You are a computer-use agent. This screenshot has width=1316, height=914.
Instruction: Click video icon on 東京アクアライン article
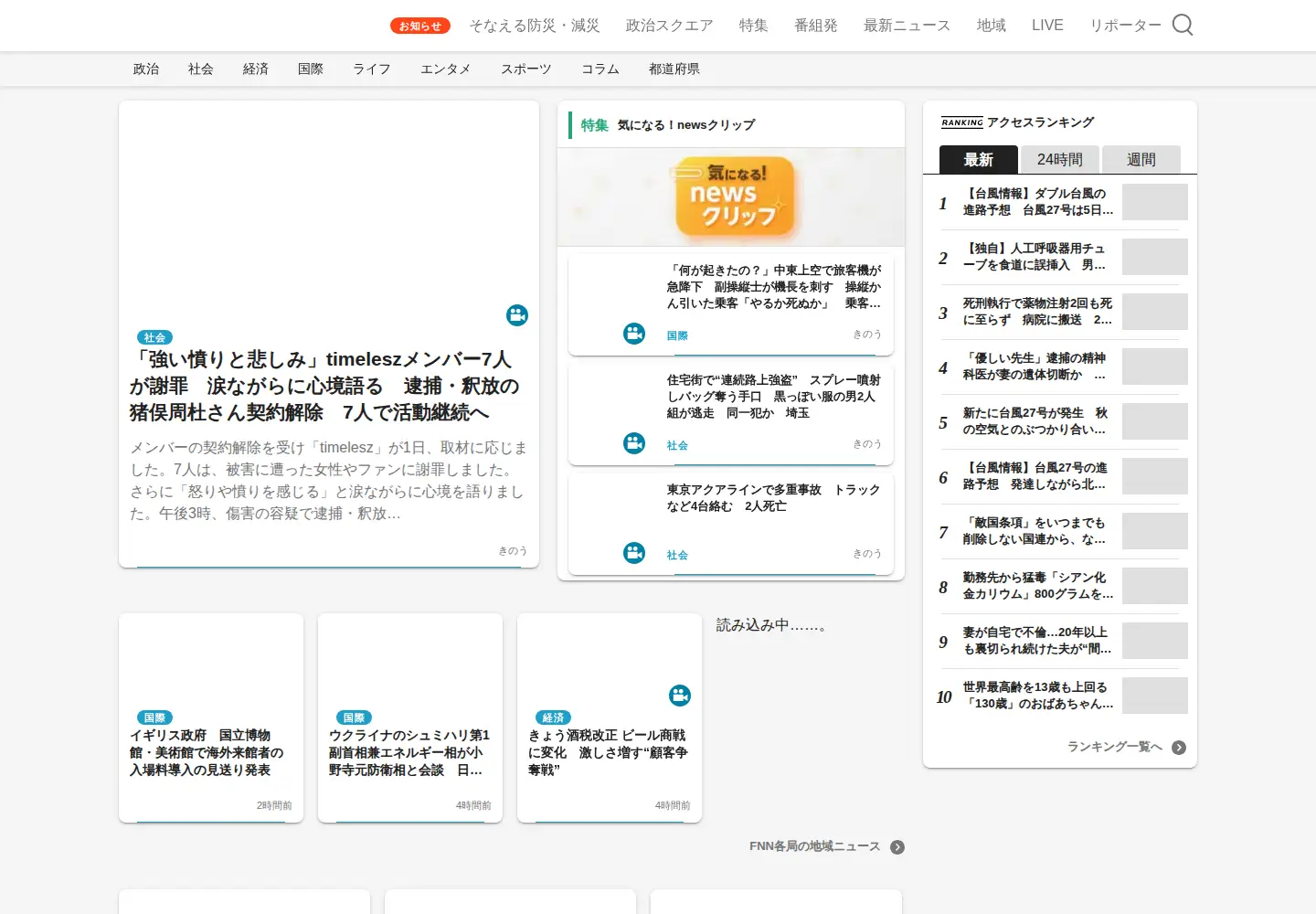[x=634, y=553]
